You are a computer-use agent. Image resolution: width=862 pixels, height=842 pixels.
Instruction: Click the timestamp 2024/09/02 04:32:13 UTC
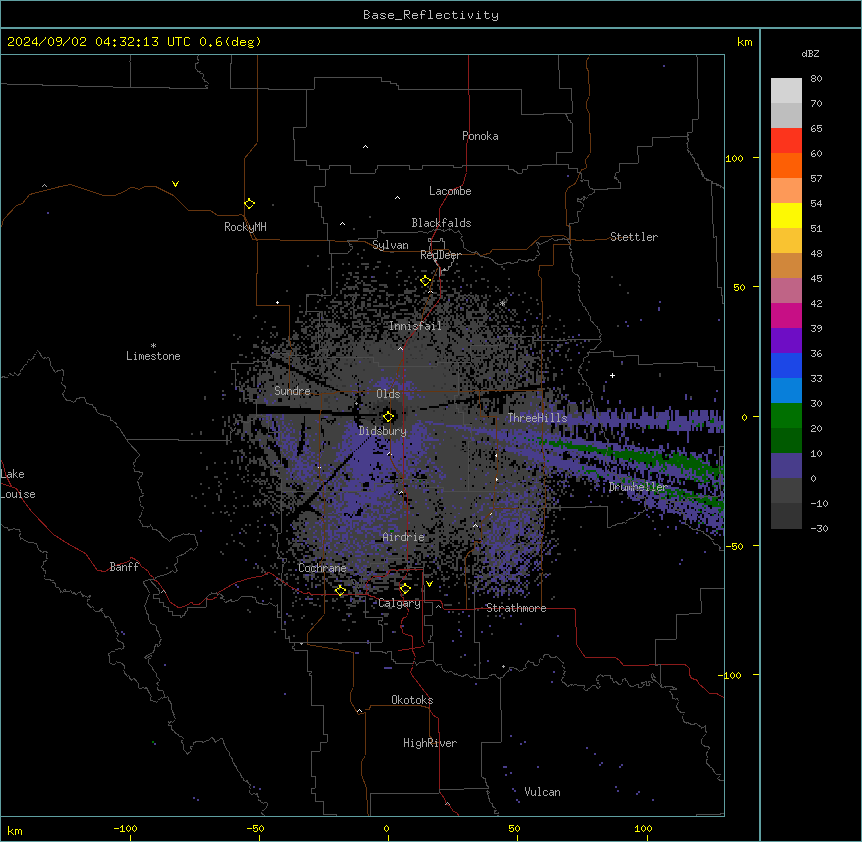click(x=99, y=42)
